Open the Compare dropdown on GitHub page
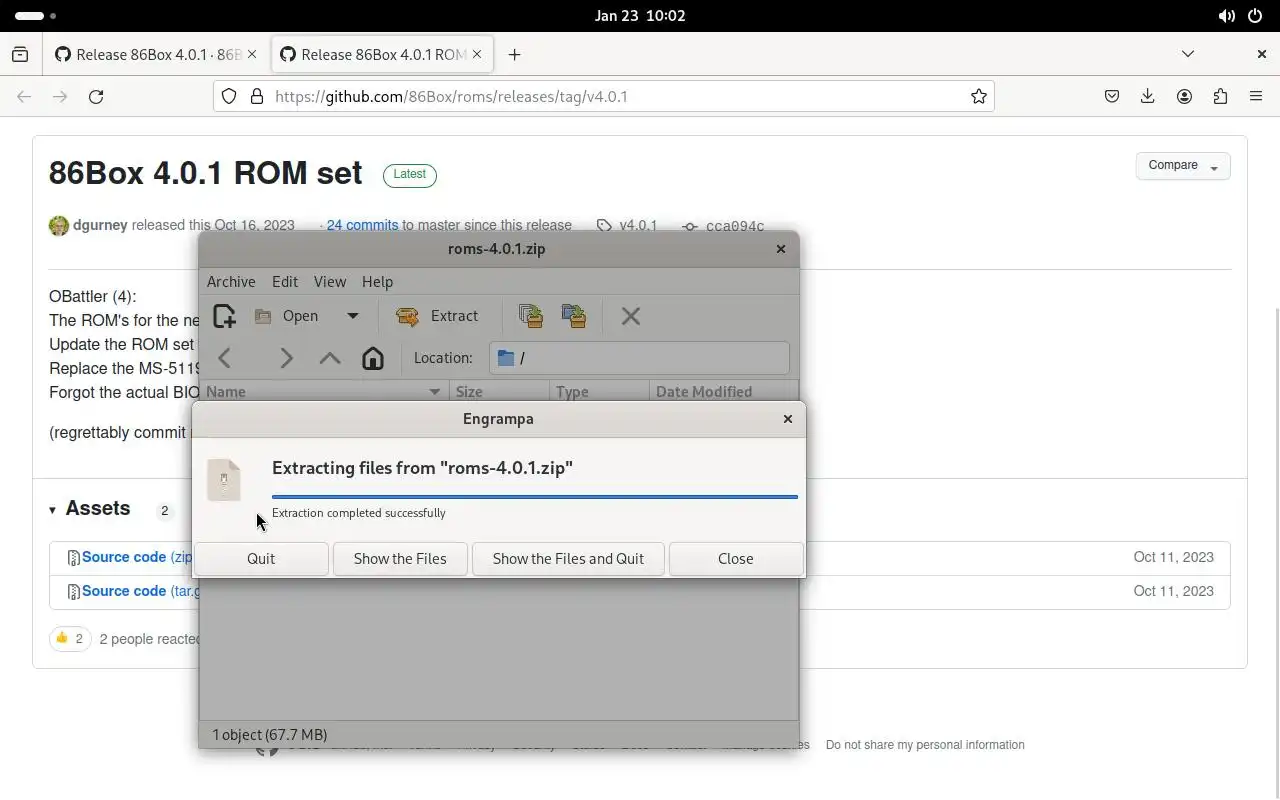The width and height of the screenshot is (1280, 800). point(1183,166)
